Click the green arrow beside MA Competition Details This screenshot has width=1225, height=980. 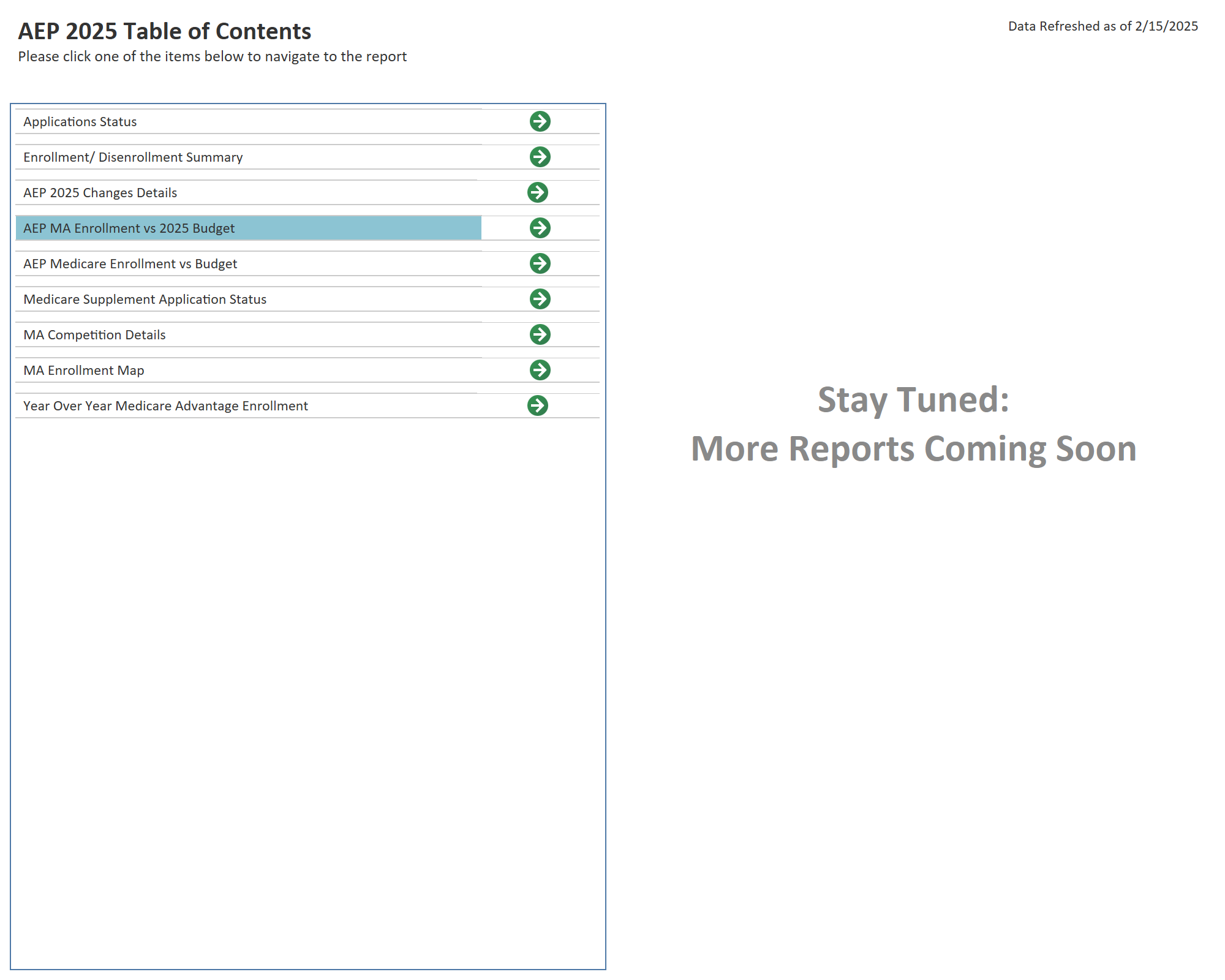point(539,334)
